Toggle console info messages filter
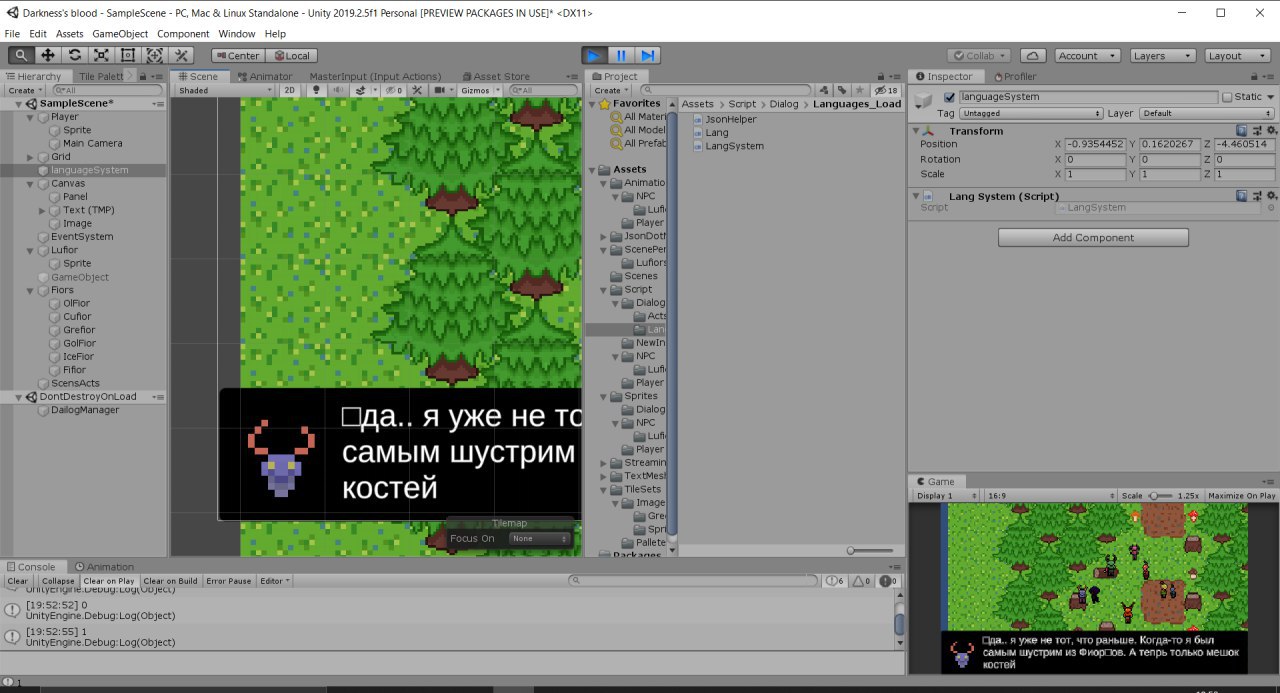1280x693 pixels. click(834, 581)
